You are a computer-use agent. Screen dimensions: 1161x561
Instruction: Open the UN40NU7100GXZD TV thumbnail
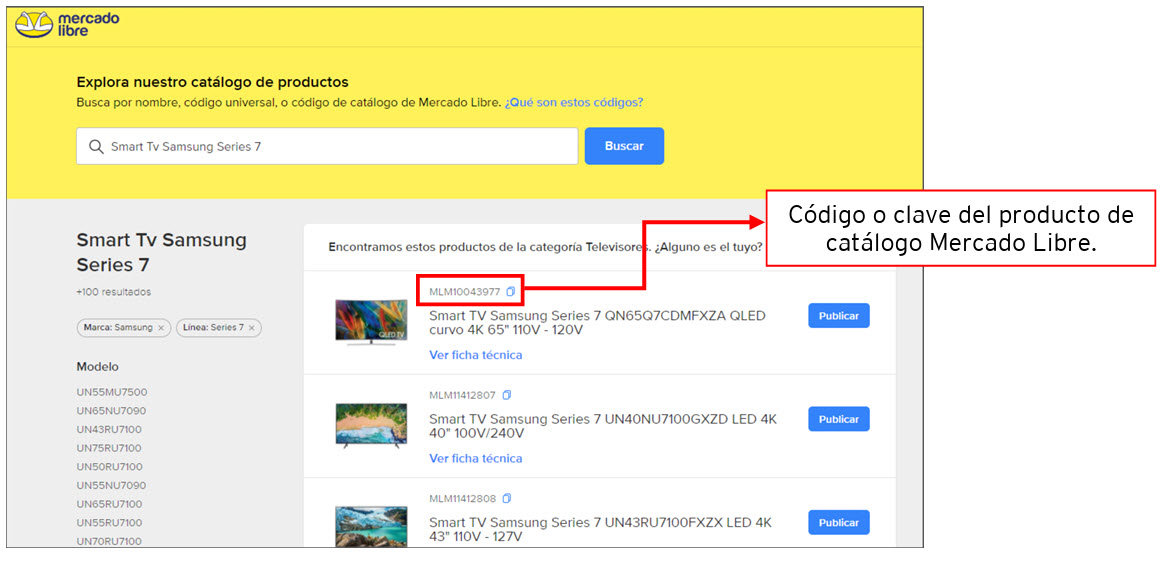point(372,424)
